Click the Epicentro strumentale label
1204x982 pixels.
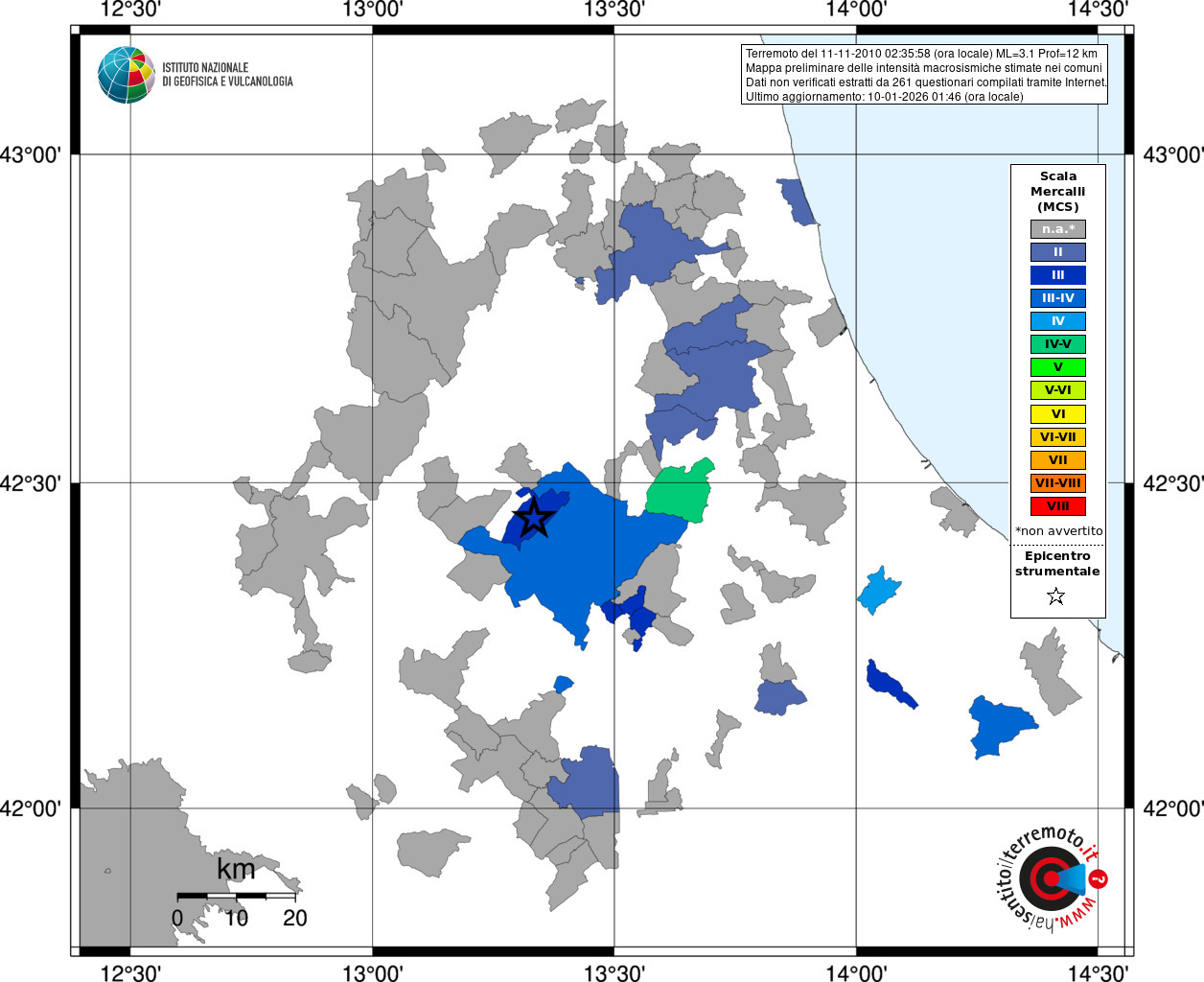(x=1057, y=564)
